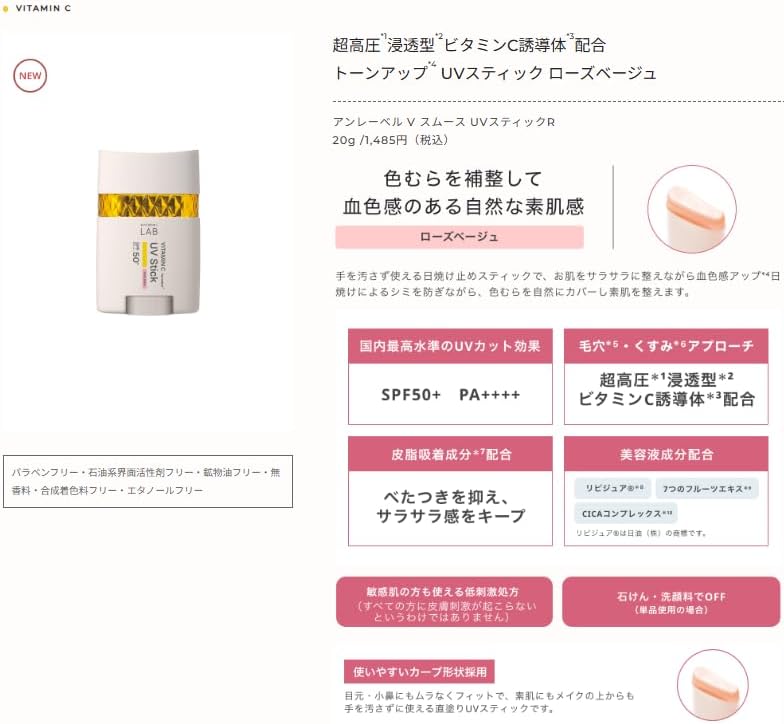This screenshot has width=784, height=724.
Task: Select the 毛穴・くすみアプローチ header
Action: pos(666,346)
